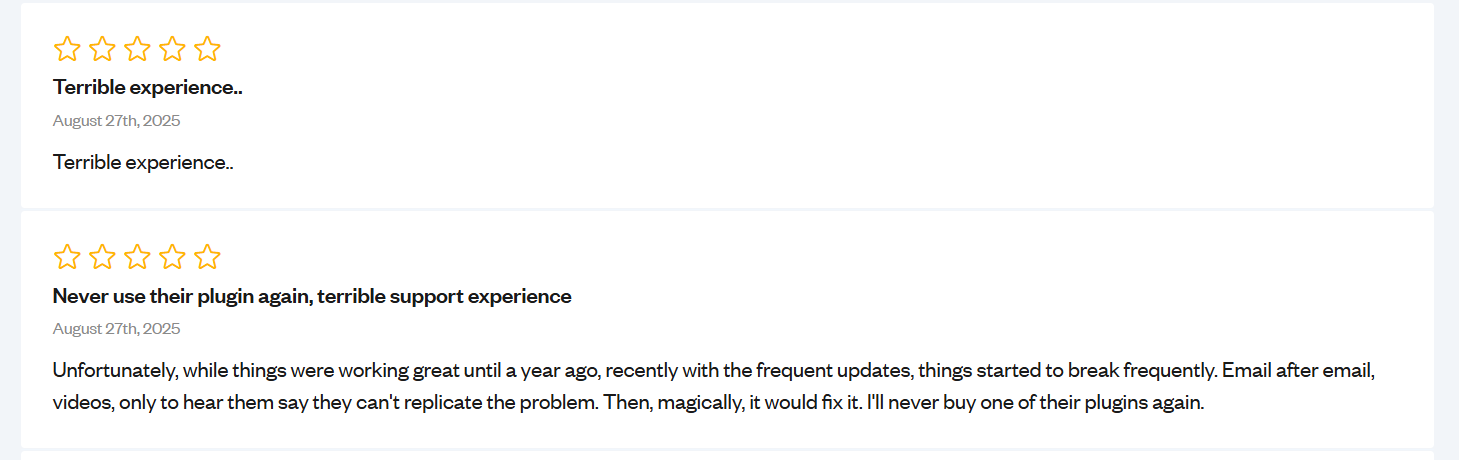
Task: Click second star of plugin support review
Action: tap(102, 258)
